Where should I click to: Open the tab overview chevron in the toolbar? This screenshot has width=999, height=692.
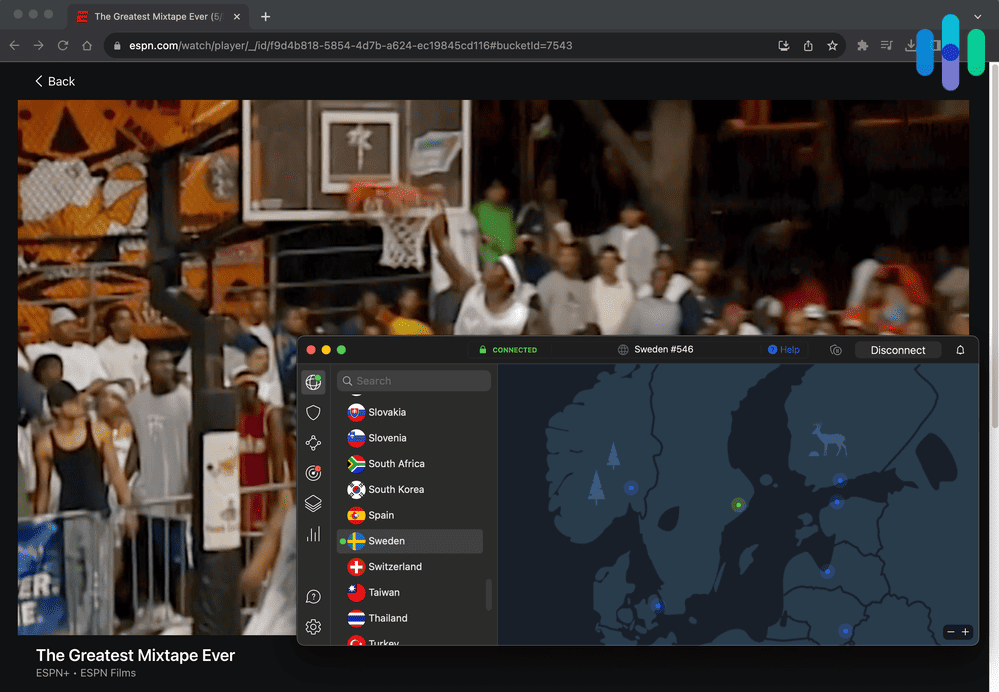[977, 17]
